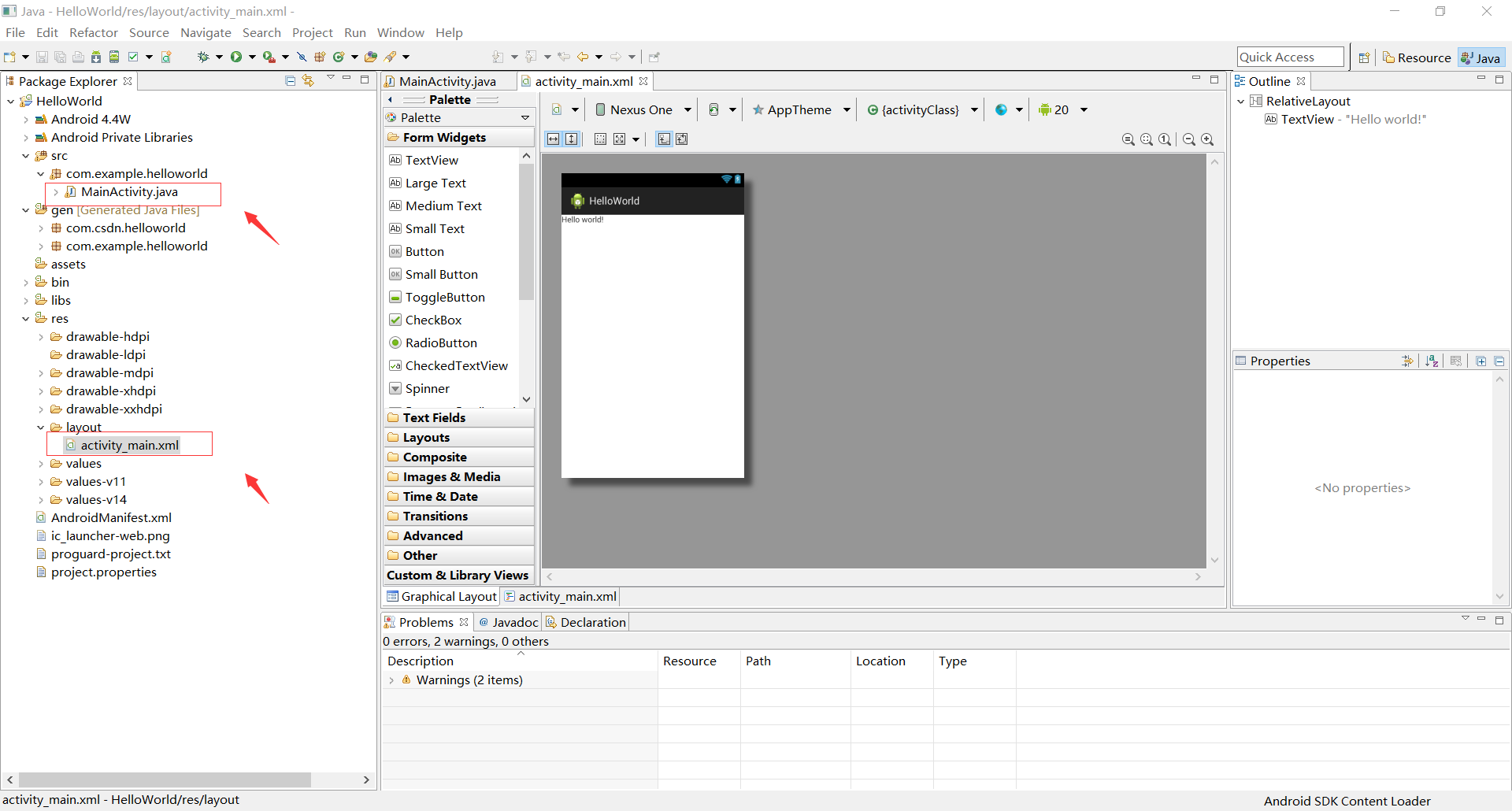This screenshot has height=811, width=1512.
Task: Click the yellow Back navigation arrow
Action: coord(583,57)
